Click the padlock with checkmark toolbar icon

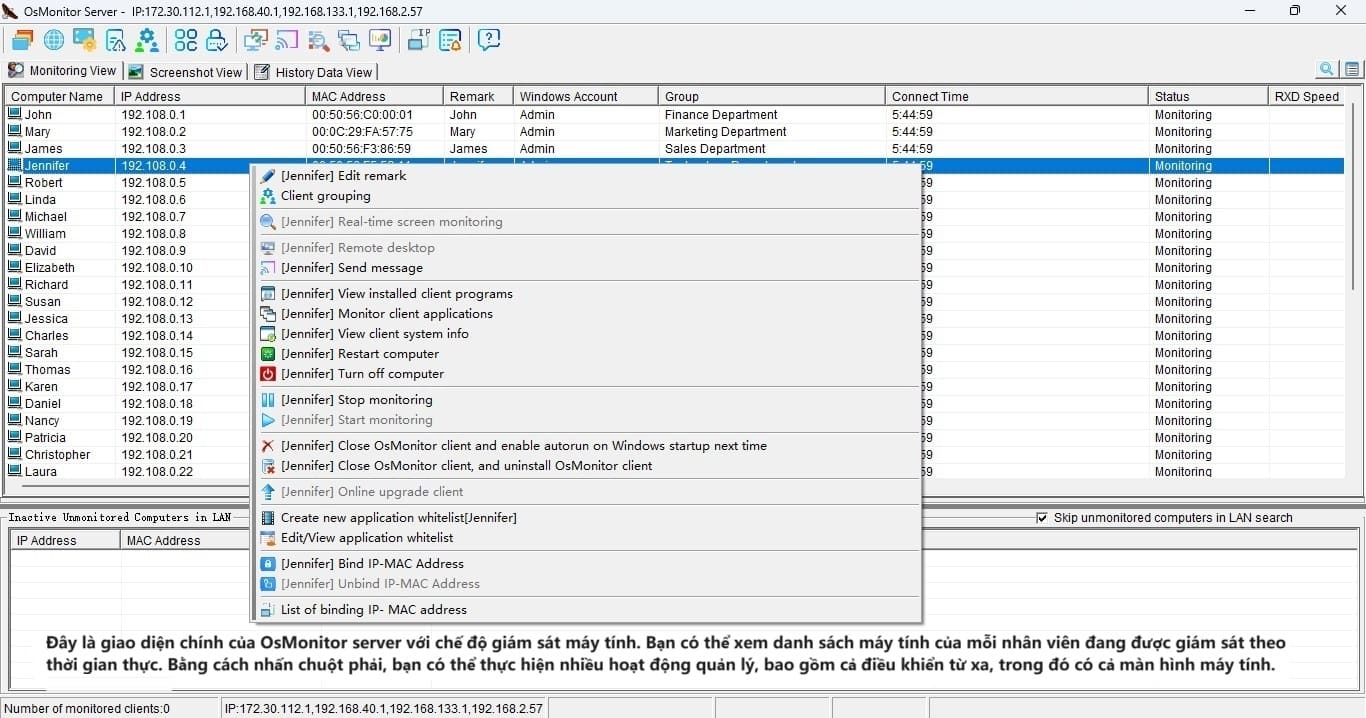click(x=217, y=40)
